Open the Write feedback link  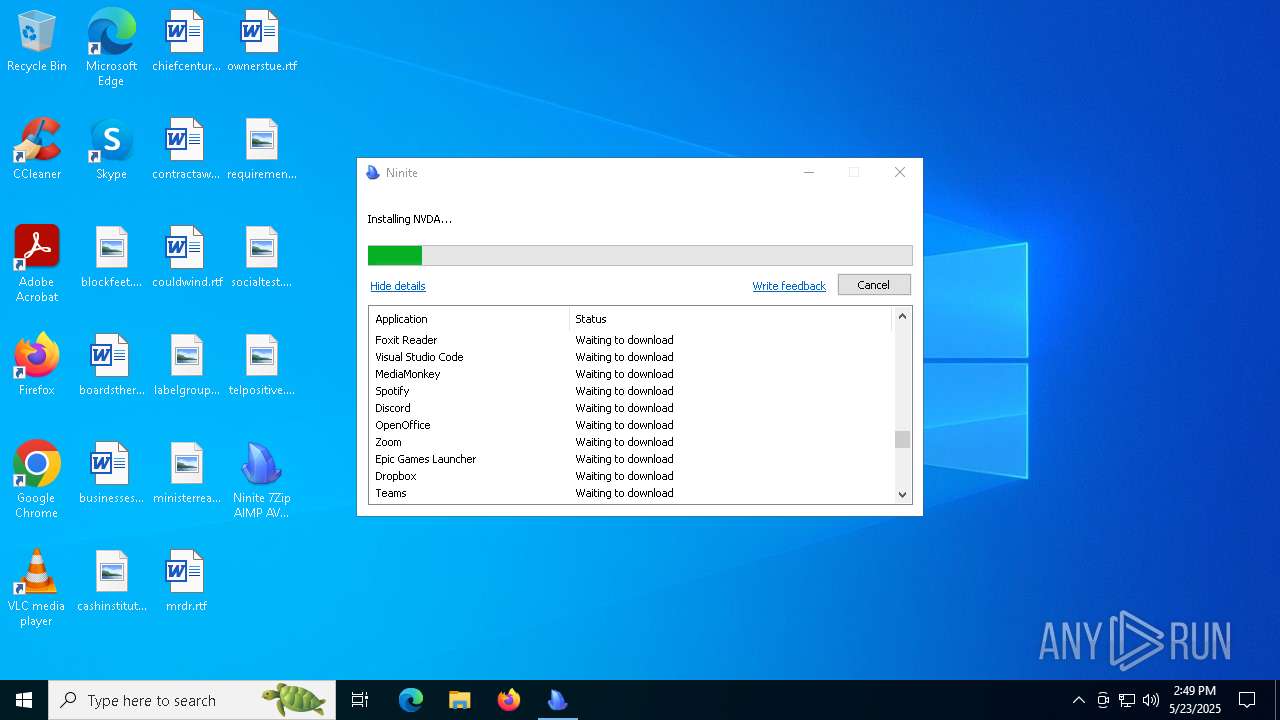tap(789, 286)
